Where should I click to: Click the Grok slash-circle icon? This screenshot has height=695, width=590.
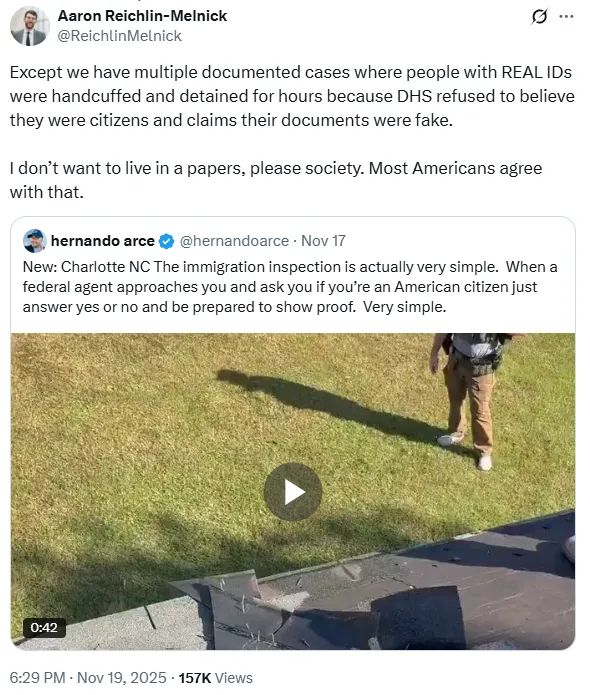tap(539, 17)
